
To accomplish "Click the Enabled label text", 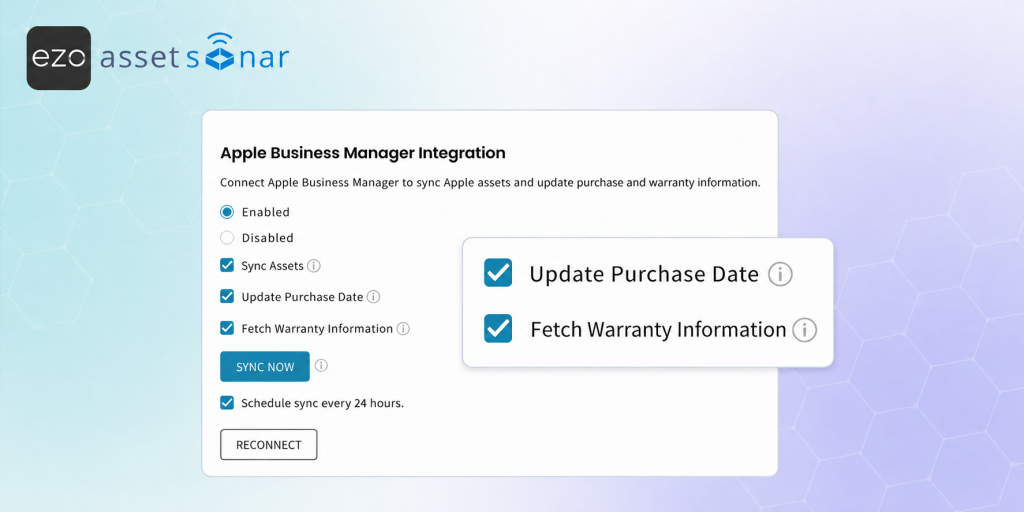I will (x=266, y=212).
